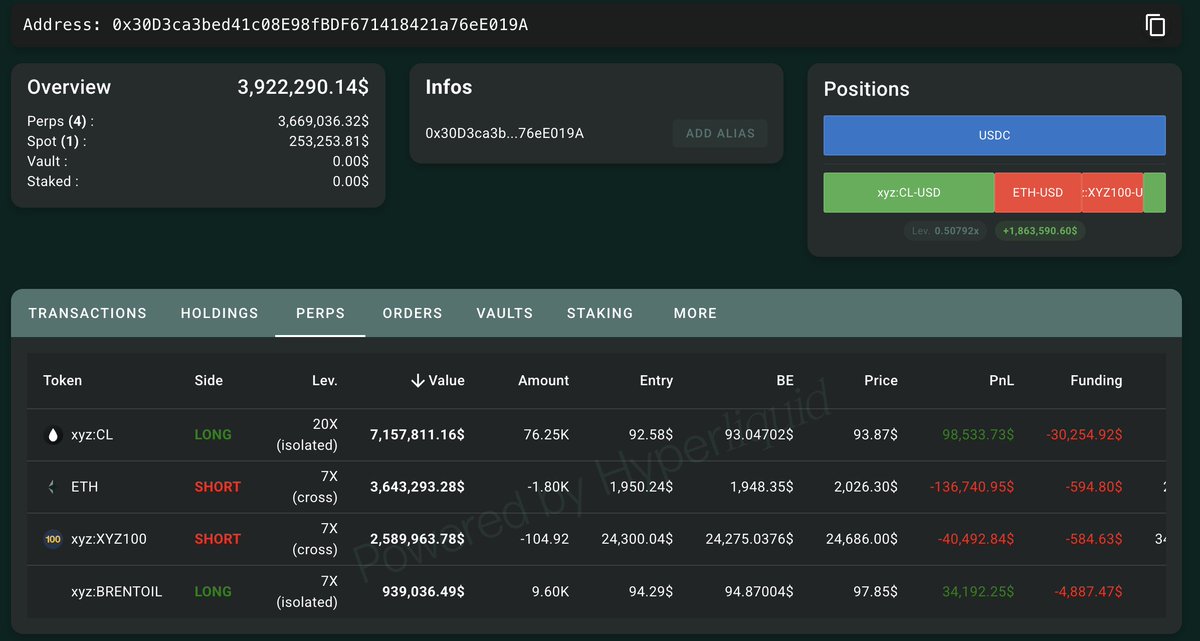Click the blue USDC position bar
This screenshot has height=641, width=1200.
[994, 135]
